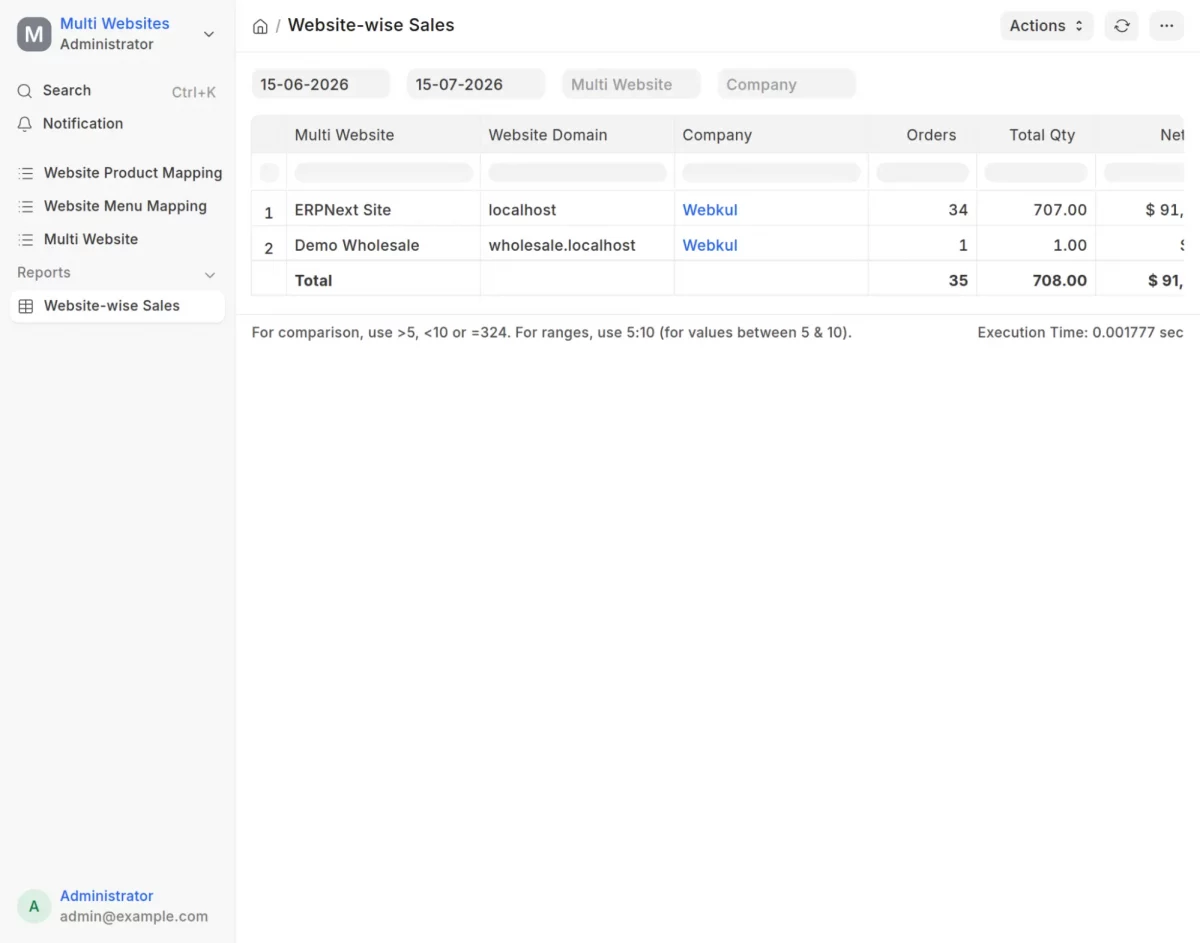Click the filter box under Multi Website column
The width and height of the screenshot is (1200, 943).
(x=384, y=173)
